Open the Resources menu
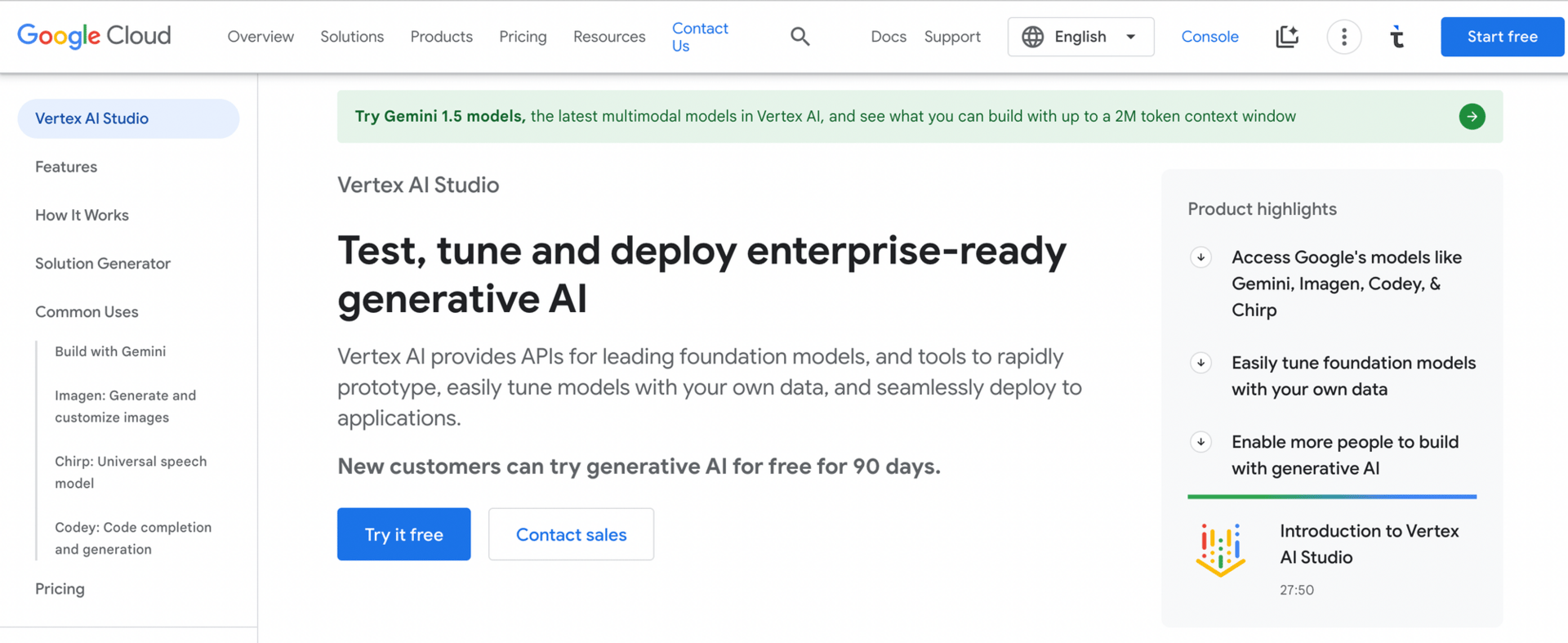The width and height of the screenshot is (1568, 643). tap(609, 37)
